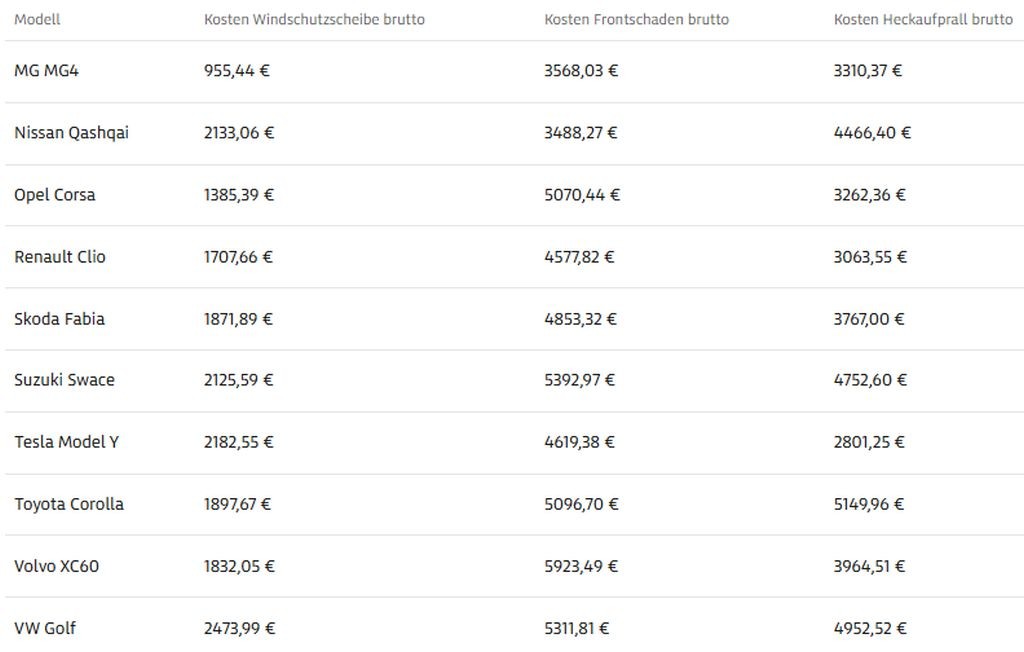Click the Volvo XC60 model name
Image resolution: width=1024 pixels, height=652 pixels.
tap(56, 566)
